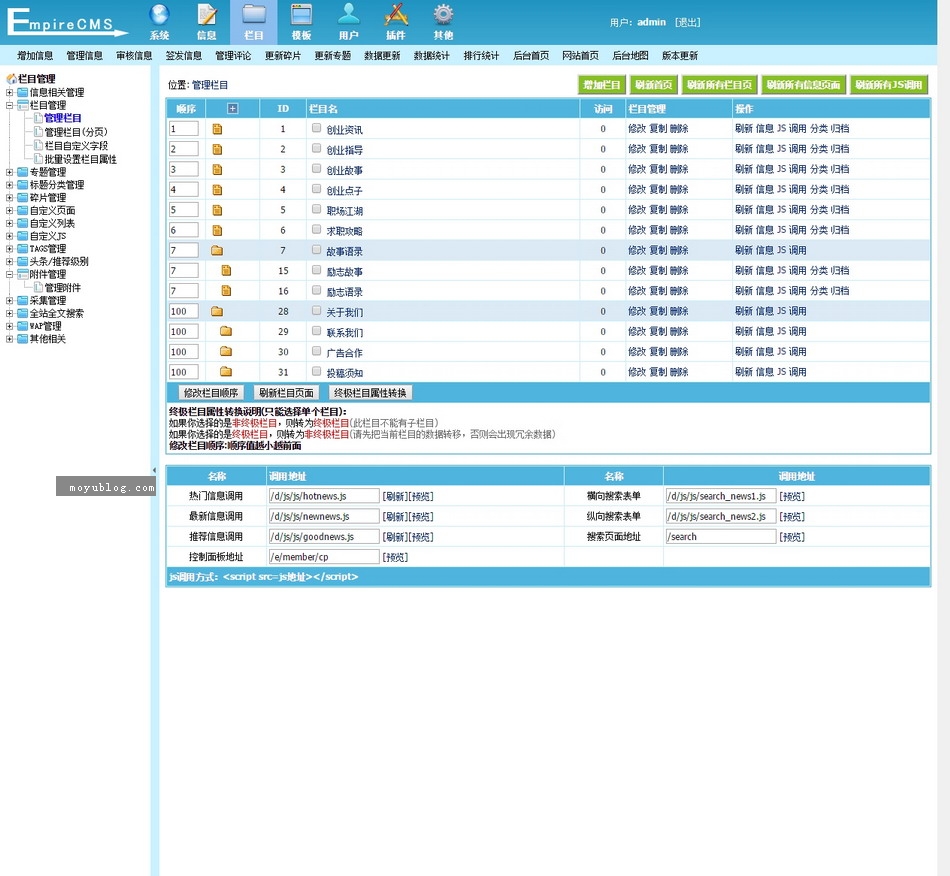This screenshot has height=876, width=950.
Task: Click the 用户 (User) person icon
Action: tap(348, 16)
